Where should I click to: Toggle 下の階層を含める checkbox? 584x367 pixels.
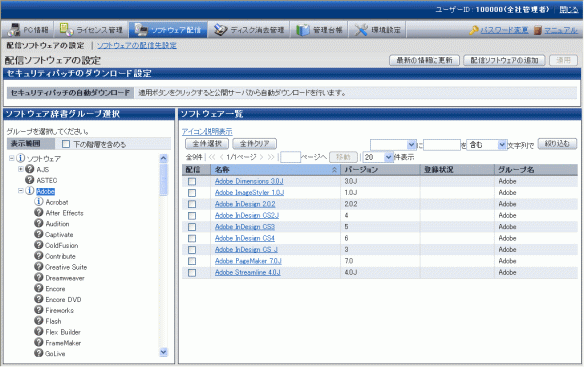click(66, 144)
